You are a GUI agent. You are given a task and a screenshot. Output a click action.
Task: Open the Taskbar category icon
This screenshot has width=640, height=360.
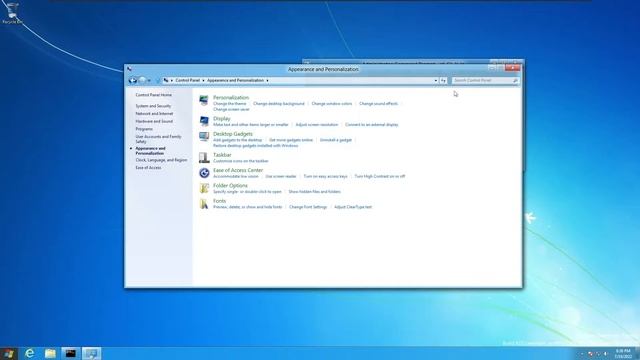(x=204, y=158)
